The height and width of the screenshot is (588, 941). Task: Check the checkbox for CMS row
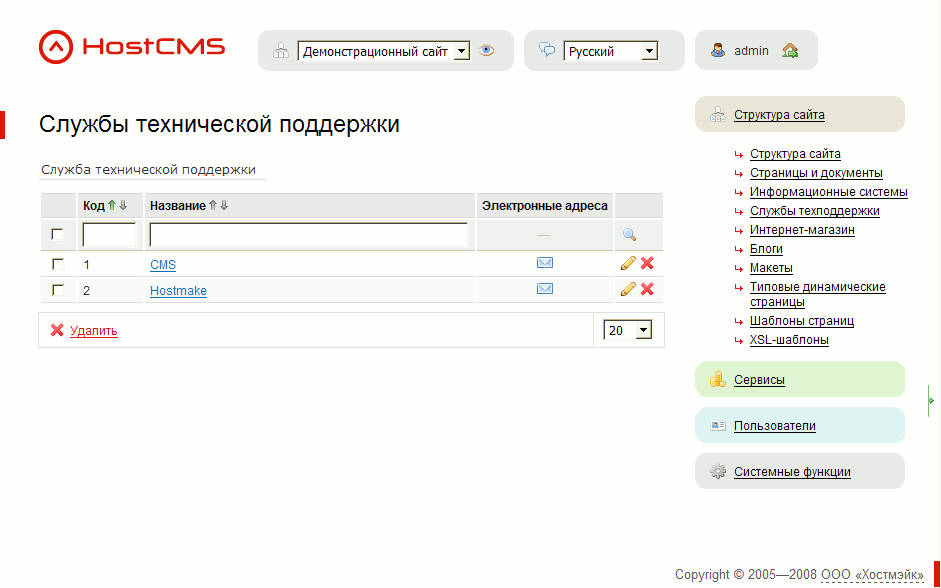58,264
